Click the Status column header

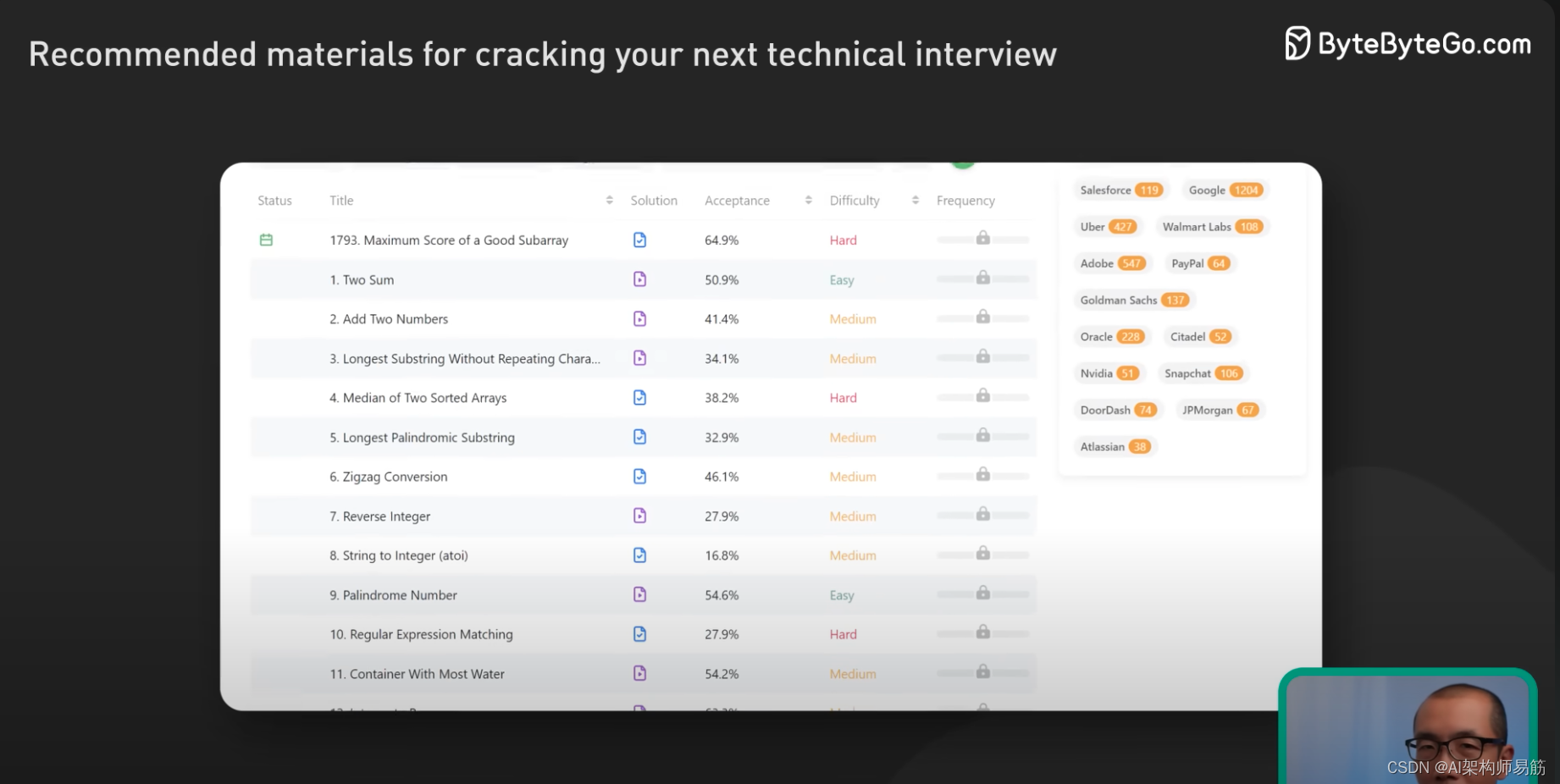[274, 201]
